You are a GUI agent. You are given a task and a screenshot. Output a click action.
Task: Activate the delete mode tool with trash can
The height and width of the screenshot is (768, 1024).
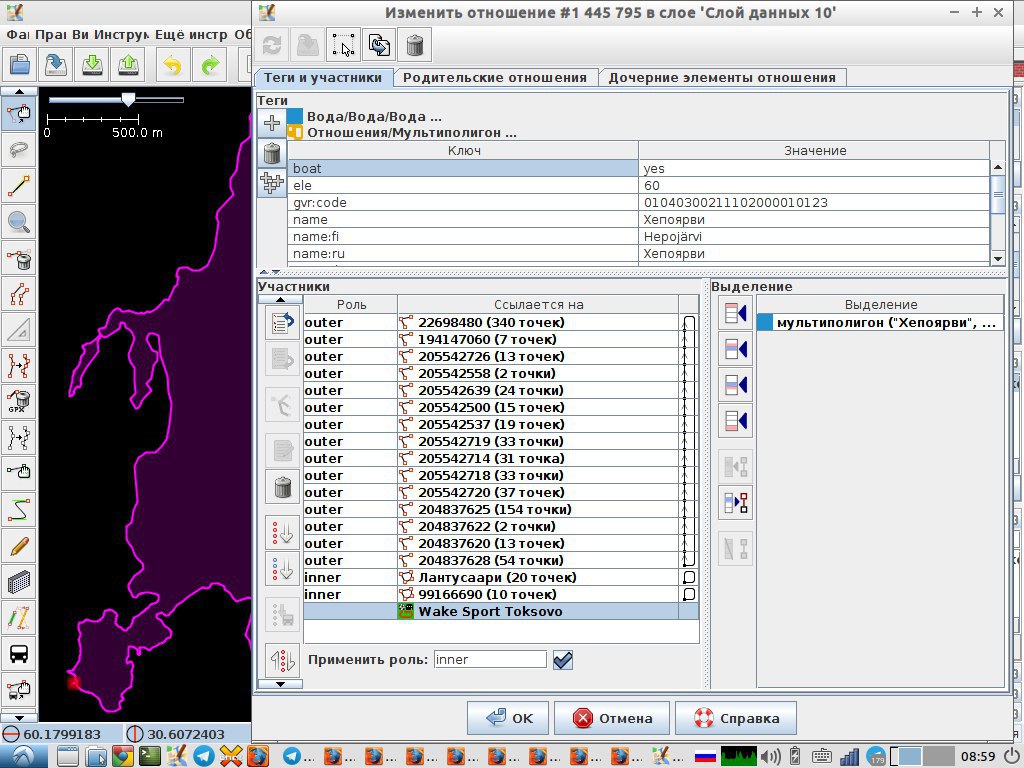click(19, 259)
